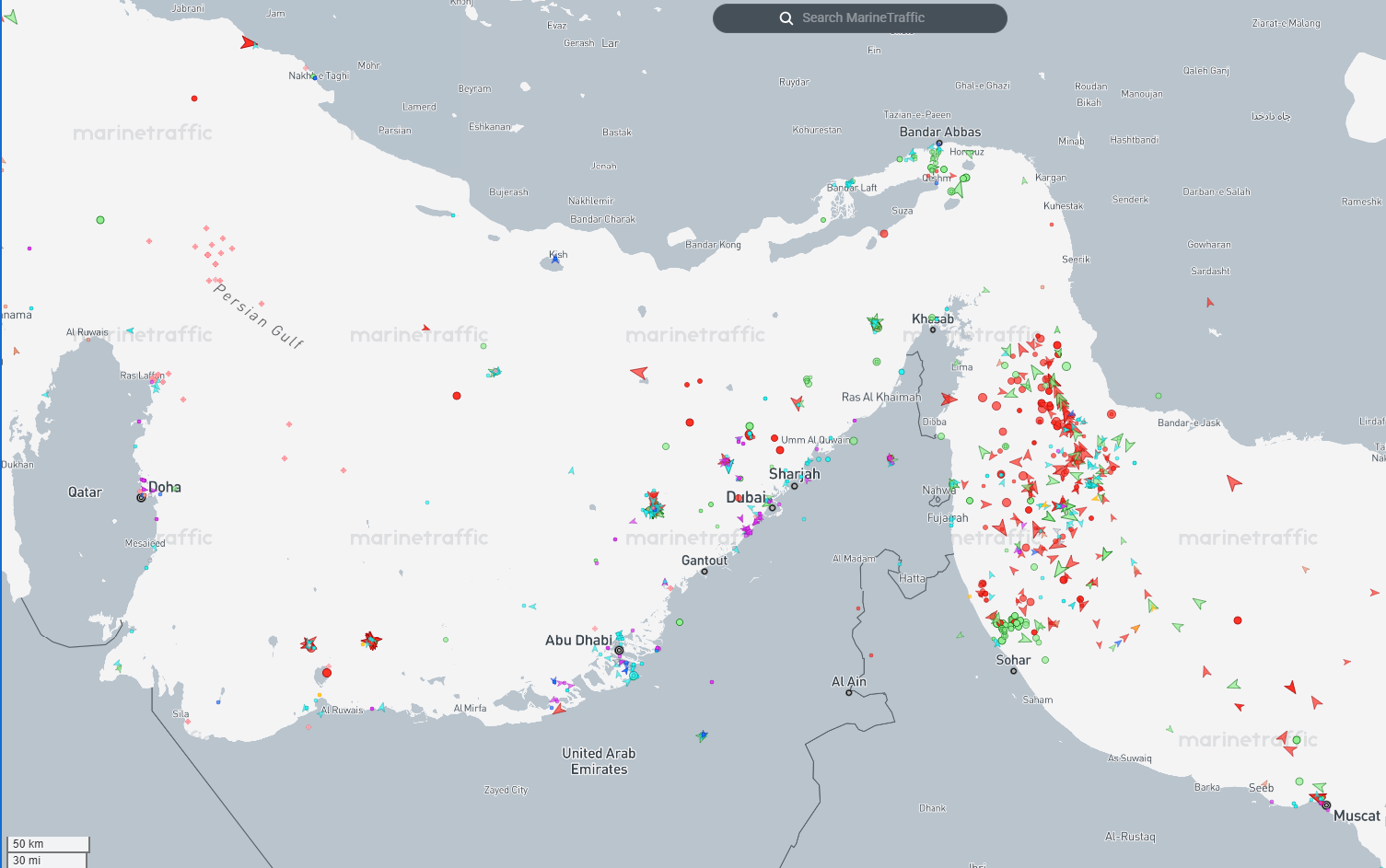Click the United Arab Emirates label
1386x868 pixels.
pos(600,761)
